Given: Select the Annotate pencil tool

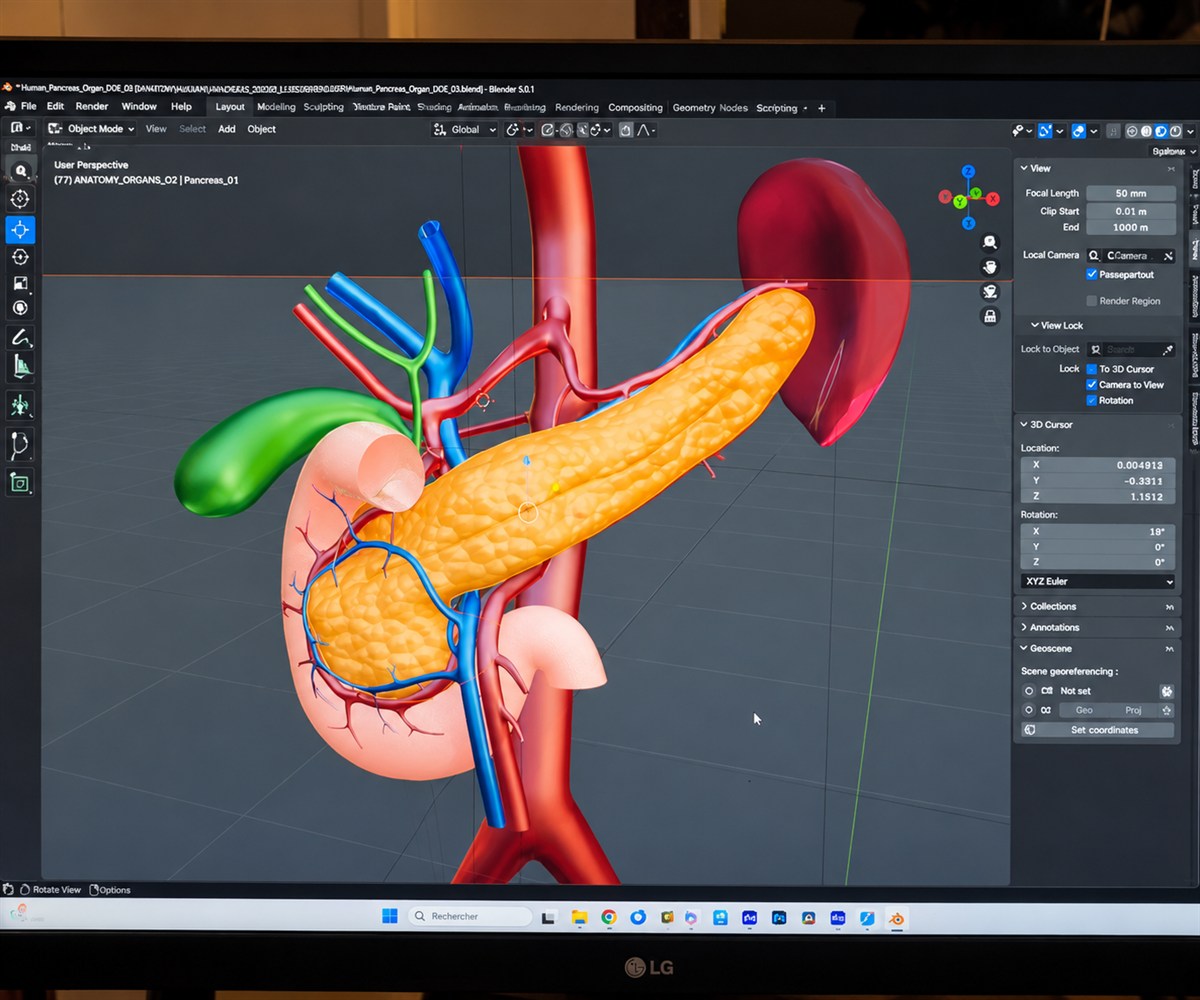Looking at the screenshot, I should [19, 337].
